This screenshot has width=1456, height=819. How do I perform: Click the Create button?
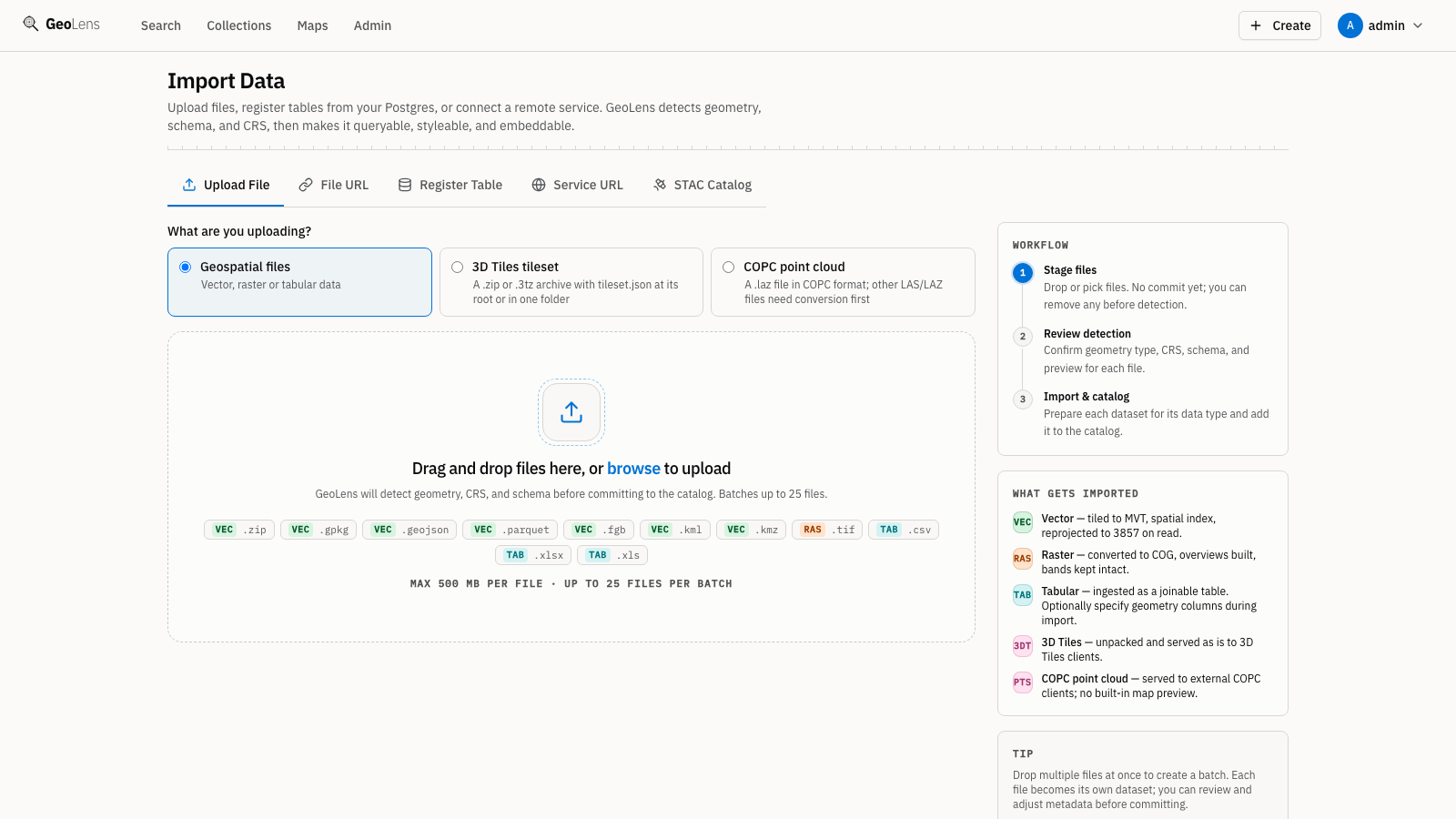tap(1279, 25)
